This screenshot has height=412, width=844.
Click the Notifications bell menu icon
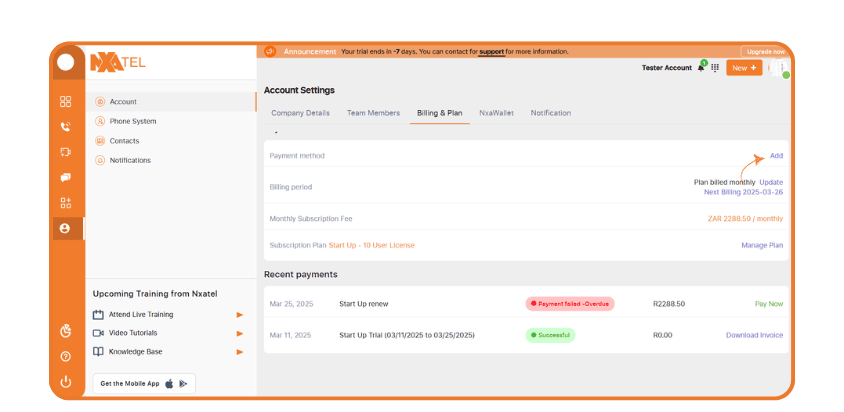click(x=100, y=160)
